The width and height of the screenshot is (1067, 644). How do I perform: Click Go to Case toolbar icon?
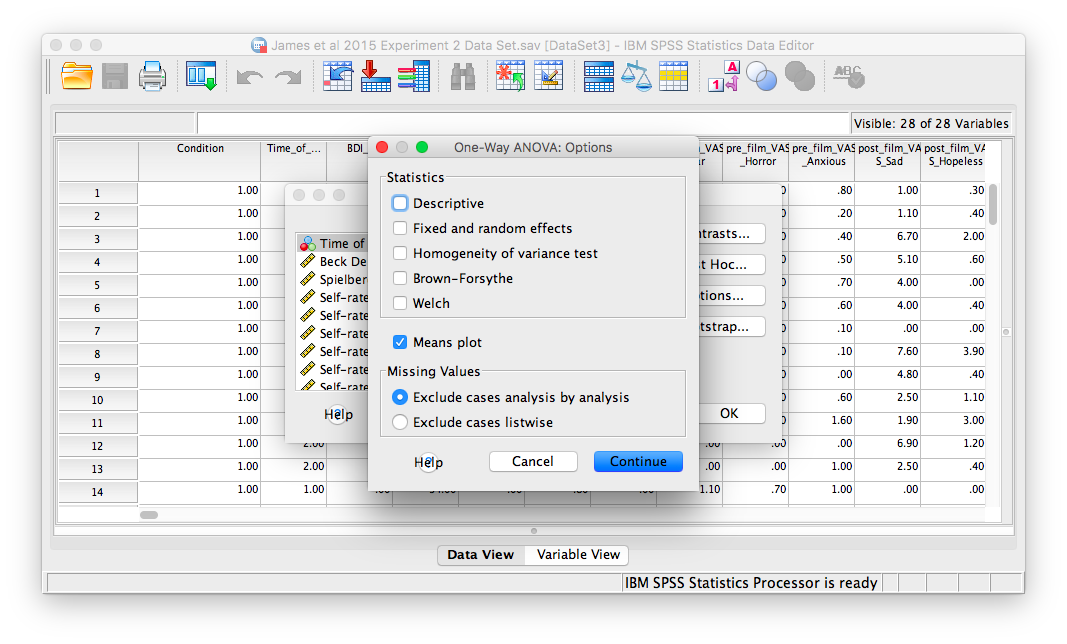coord(338,76)
